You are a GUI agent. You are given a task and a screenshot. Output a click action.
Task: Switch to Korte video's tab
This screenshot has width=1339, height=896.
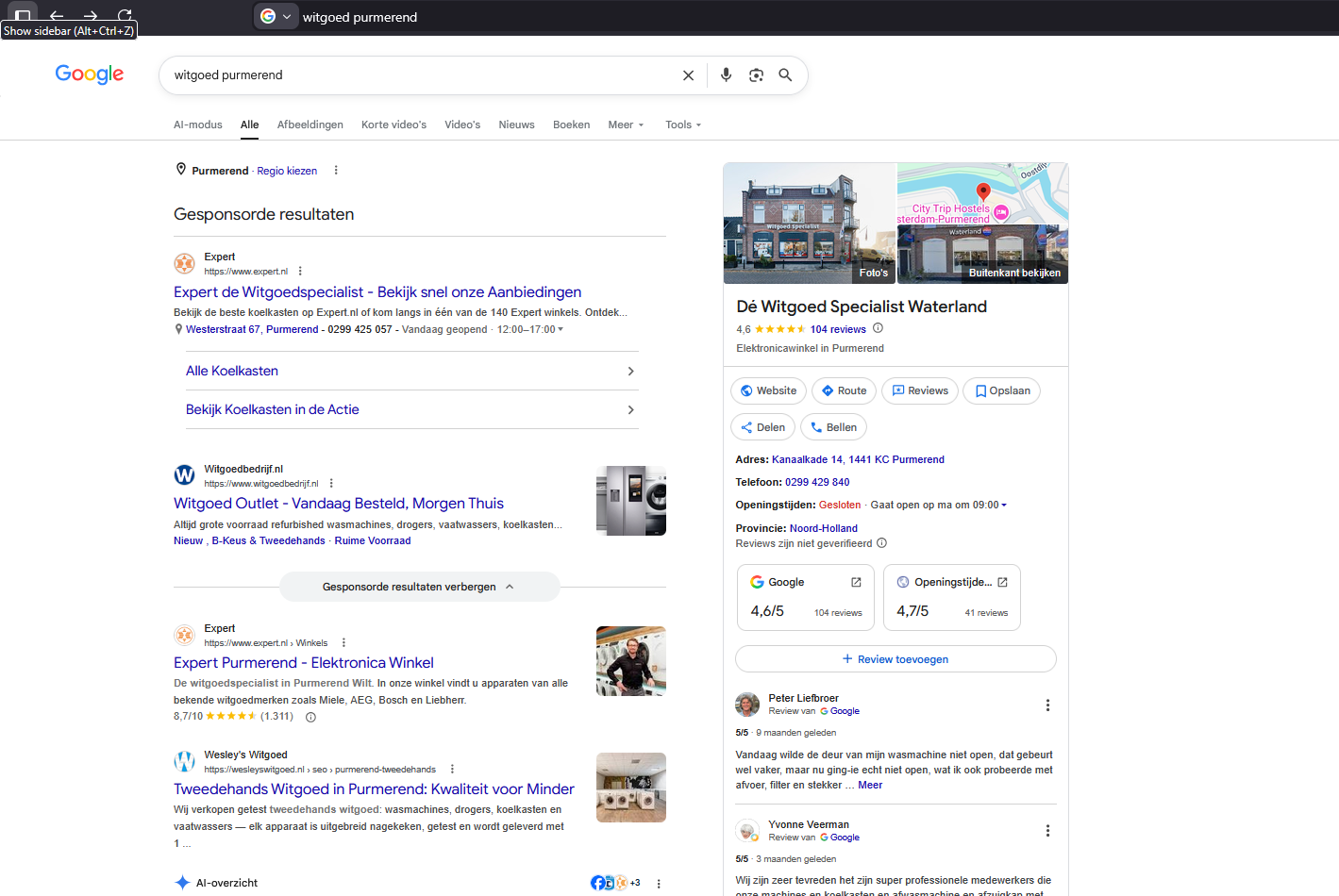(393, 124)
